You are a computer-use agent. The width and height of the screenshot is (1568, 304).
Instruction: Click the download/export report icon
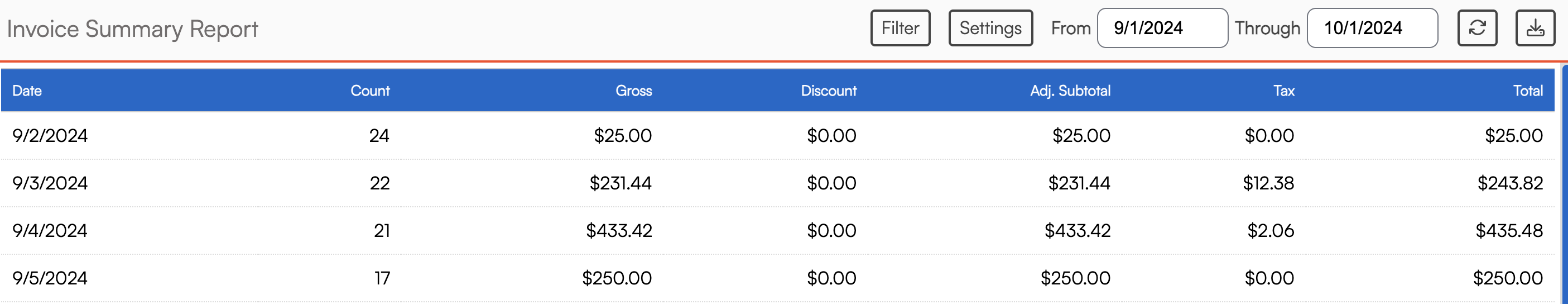pos(1535,28)
